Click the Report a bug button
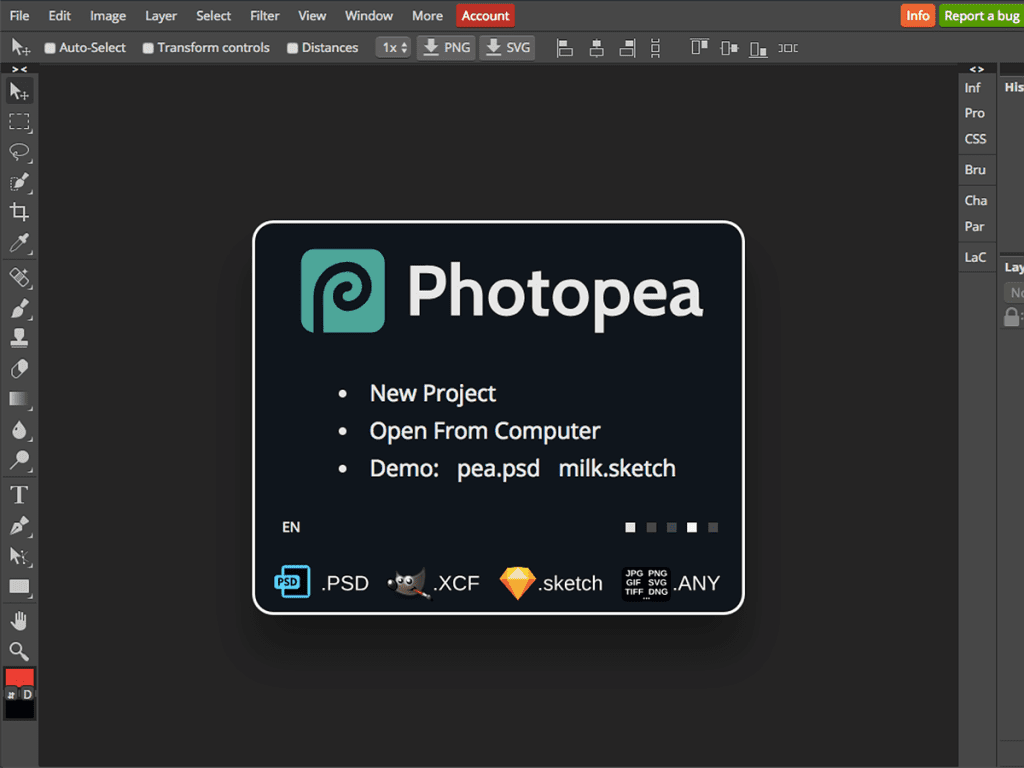Screen dimensions: 1024x768 click(981, 16)
